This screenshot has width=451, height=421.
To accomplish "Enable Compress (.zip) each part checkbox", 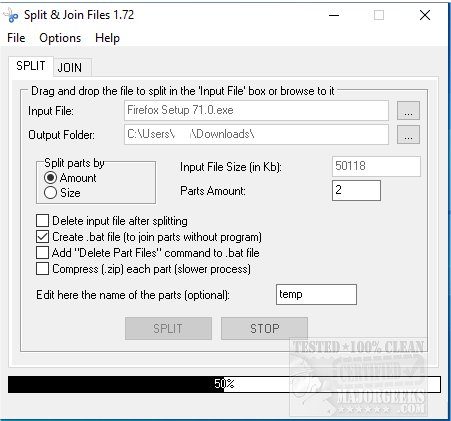I will tap(42, 269).
